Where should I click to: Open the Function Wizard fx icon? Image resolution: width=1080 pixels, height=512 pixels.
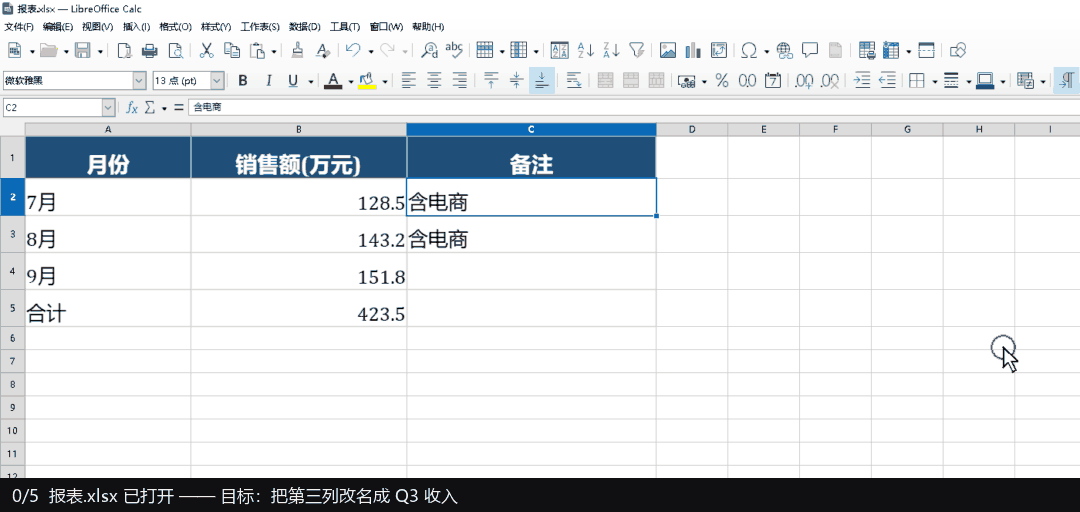pos(132,107)
